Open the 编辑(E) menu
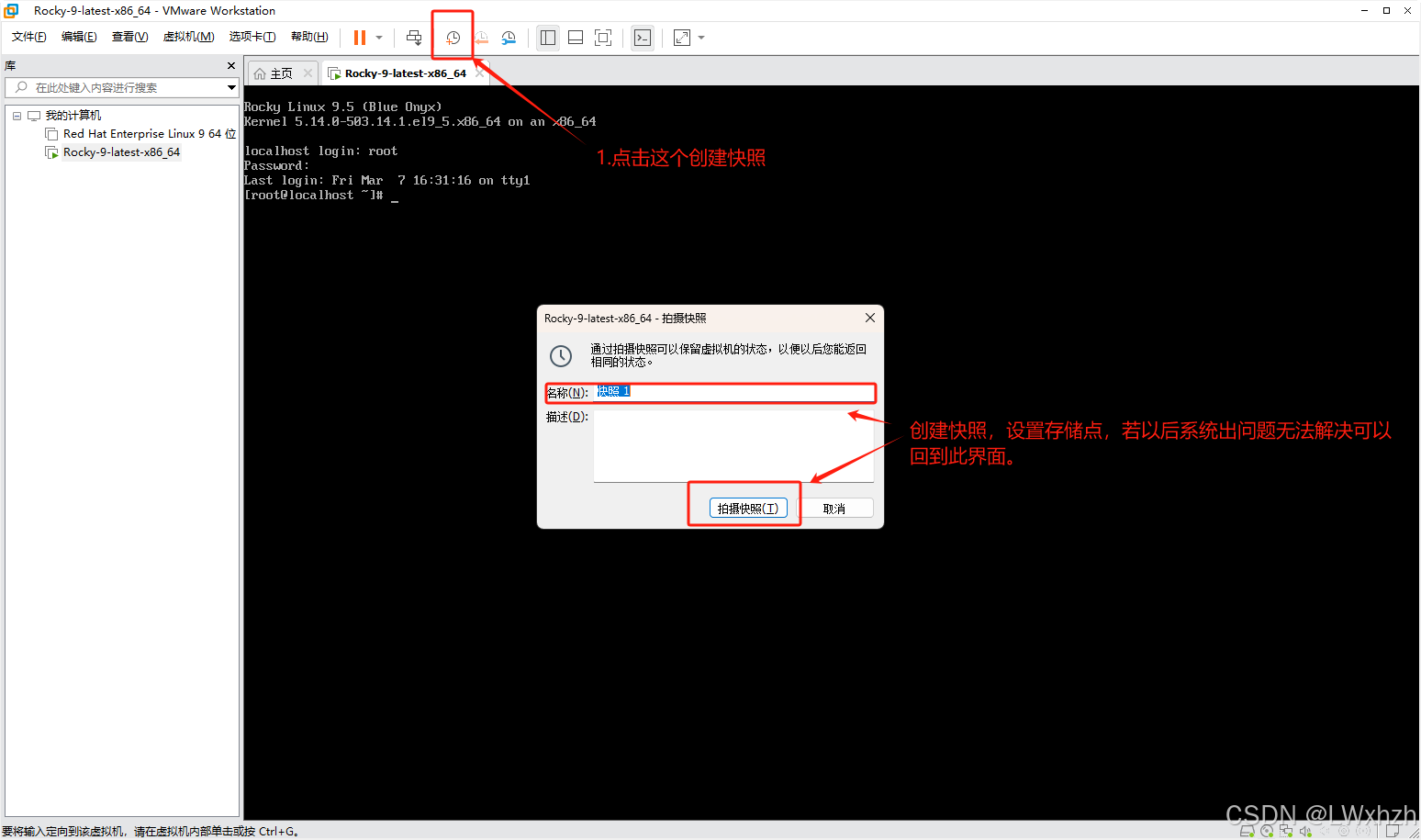 pyautogui.click(x=79, y=37)
